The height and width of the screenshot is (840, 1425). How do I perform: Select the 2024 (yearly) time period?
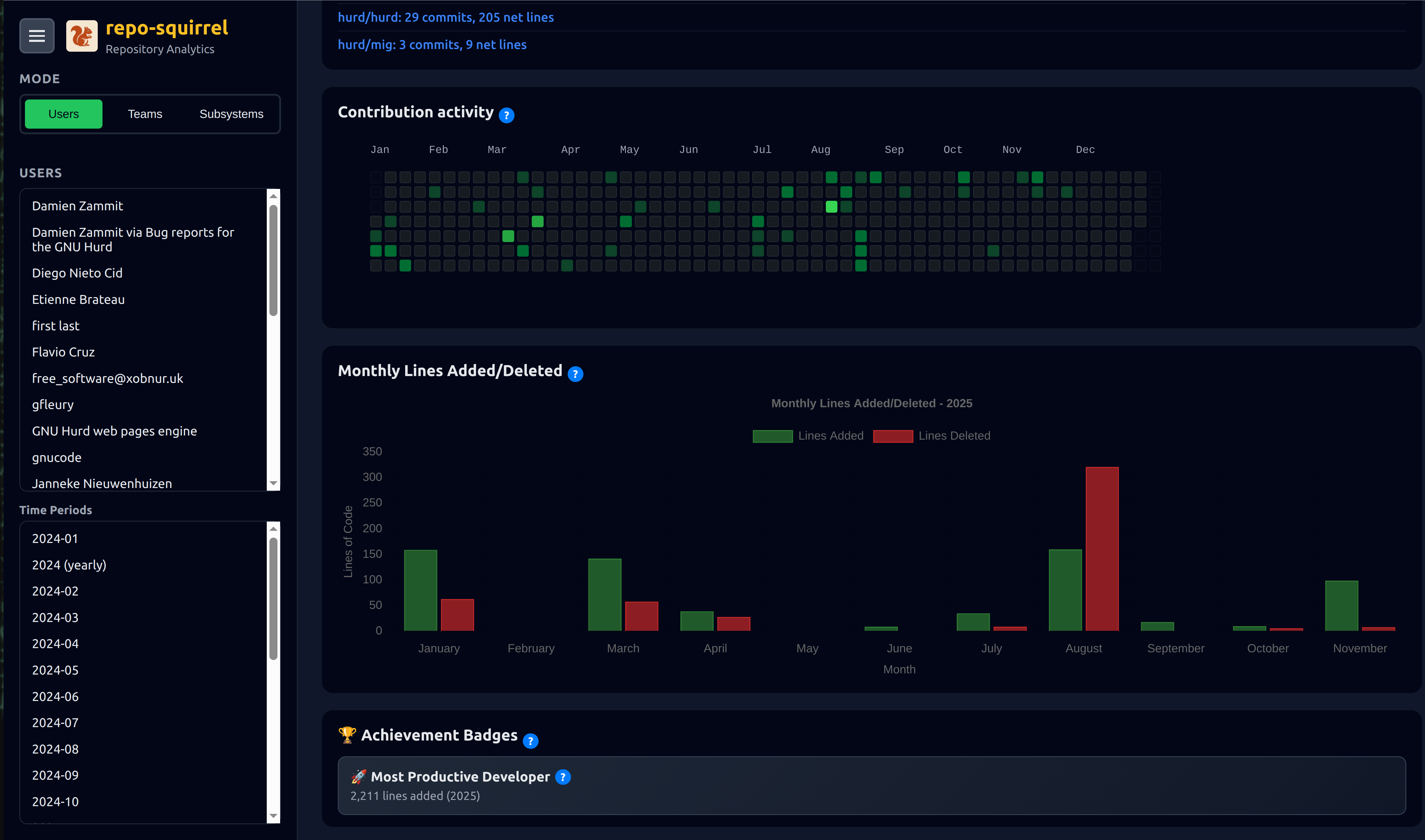[69, 564]
